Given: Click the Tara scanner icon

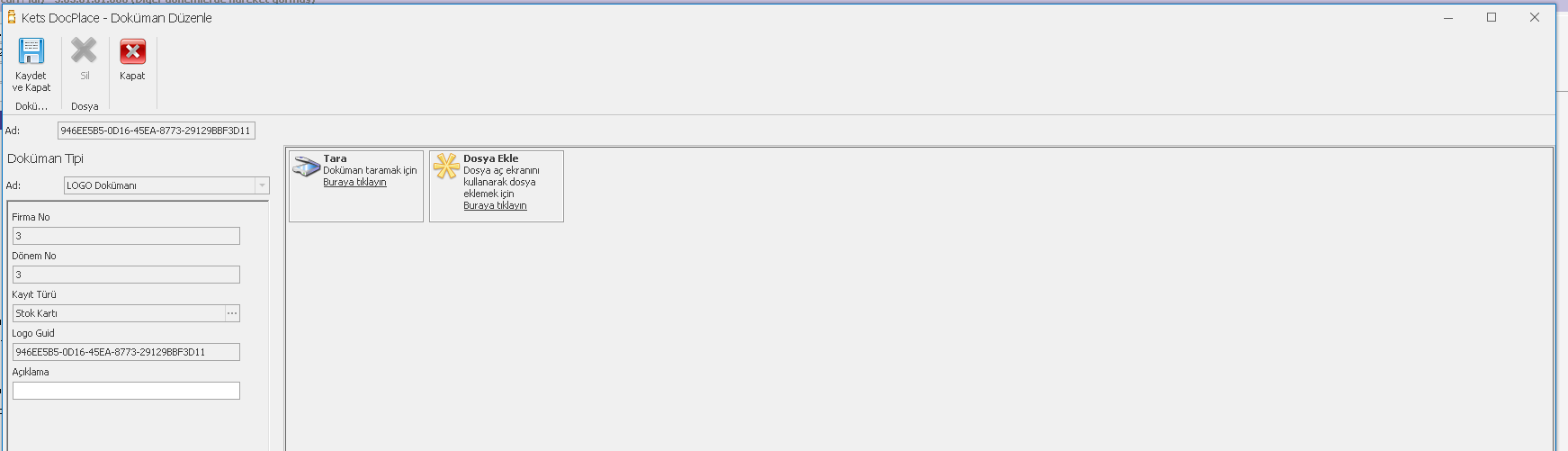Looking at the screenshot, I should pos(307,166).
